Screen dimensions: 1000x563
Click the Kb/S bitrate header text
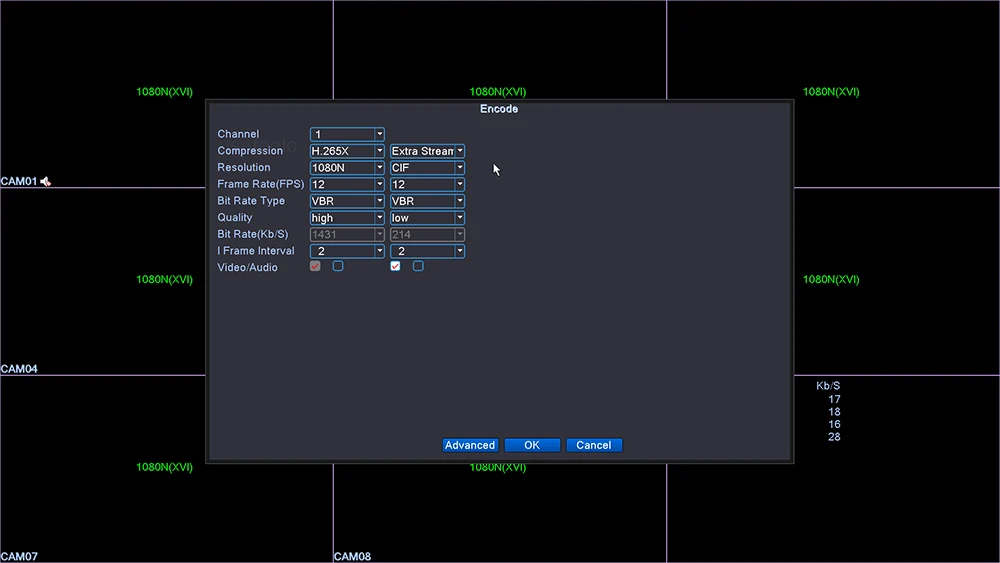click(x=828, y=386)
